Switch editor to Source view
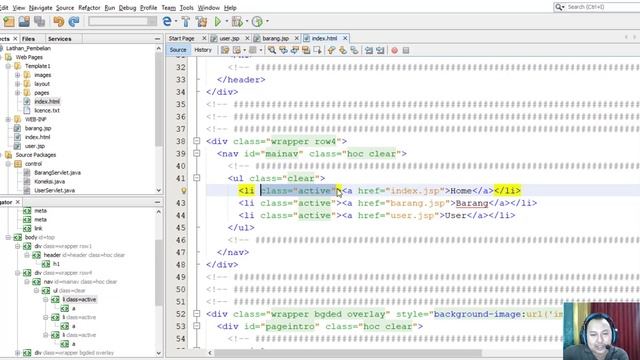This screenshot has width=640, height=360. (x=178, y=50)
